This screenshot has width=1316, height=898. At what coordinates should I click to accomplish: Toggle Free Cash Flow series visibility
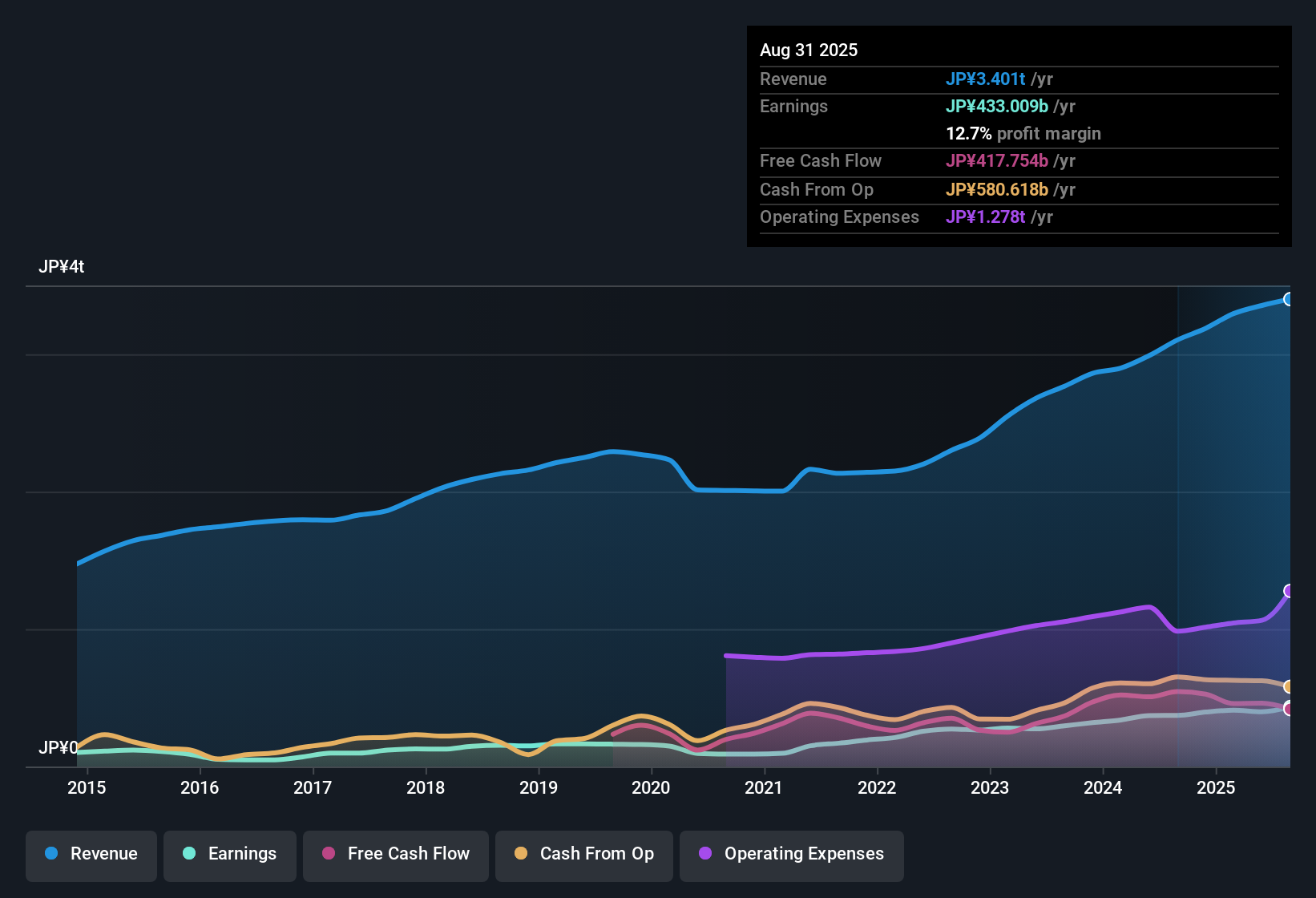point(395,854)
